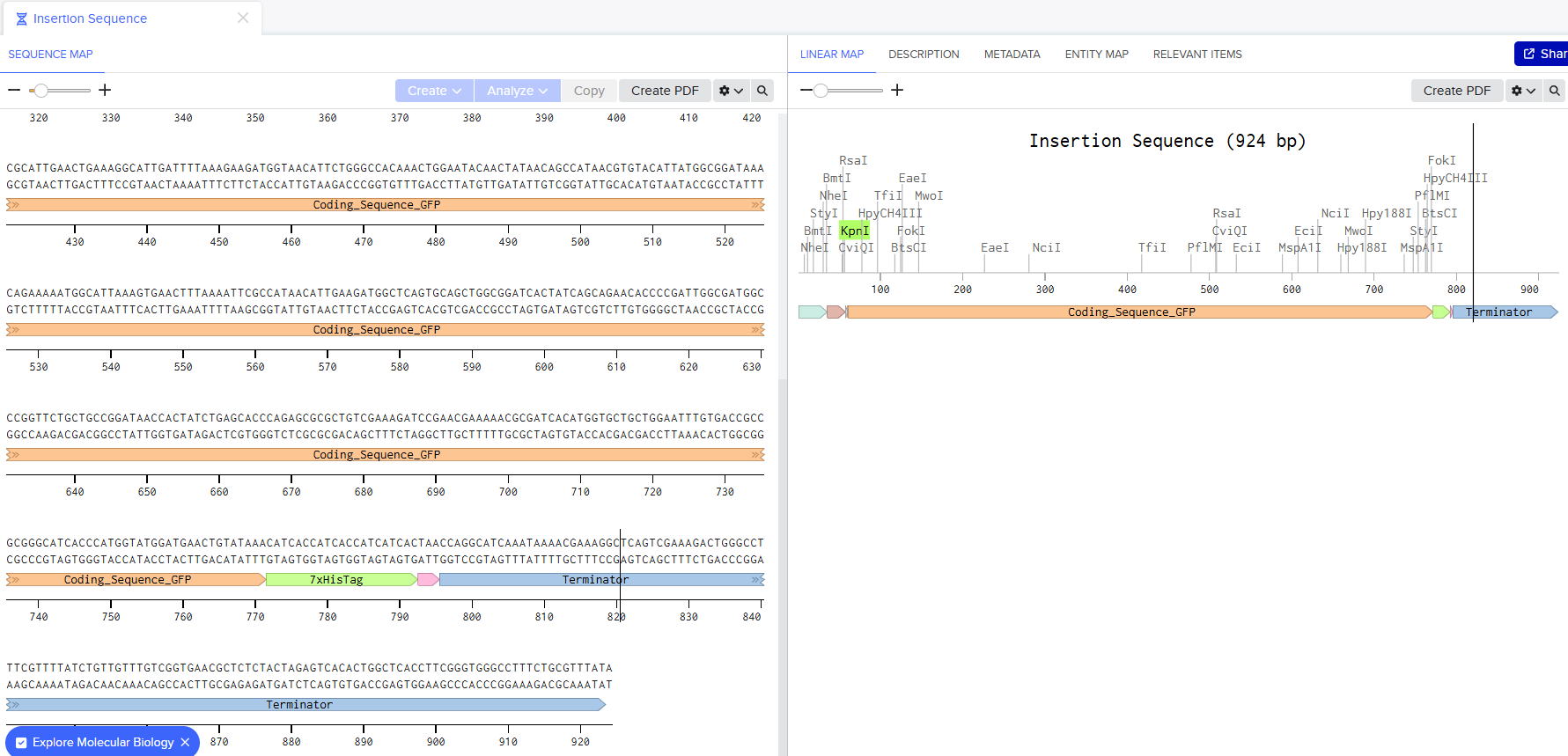The image size is (1568, 756).
Task: Open sequence map gear settings dropdown
Action: (731, 91)
